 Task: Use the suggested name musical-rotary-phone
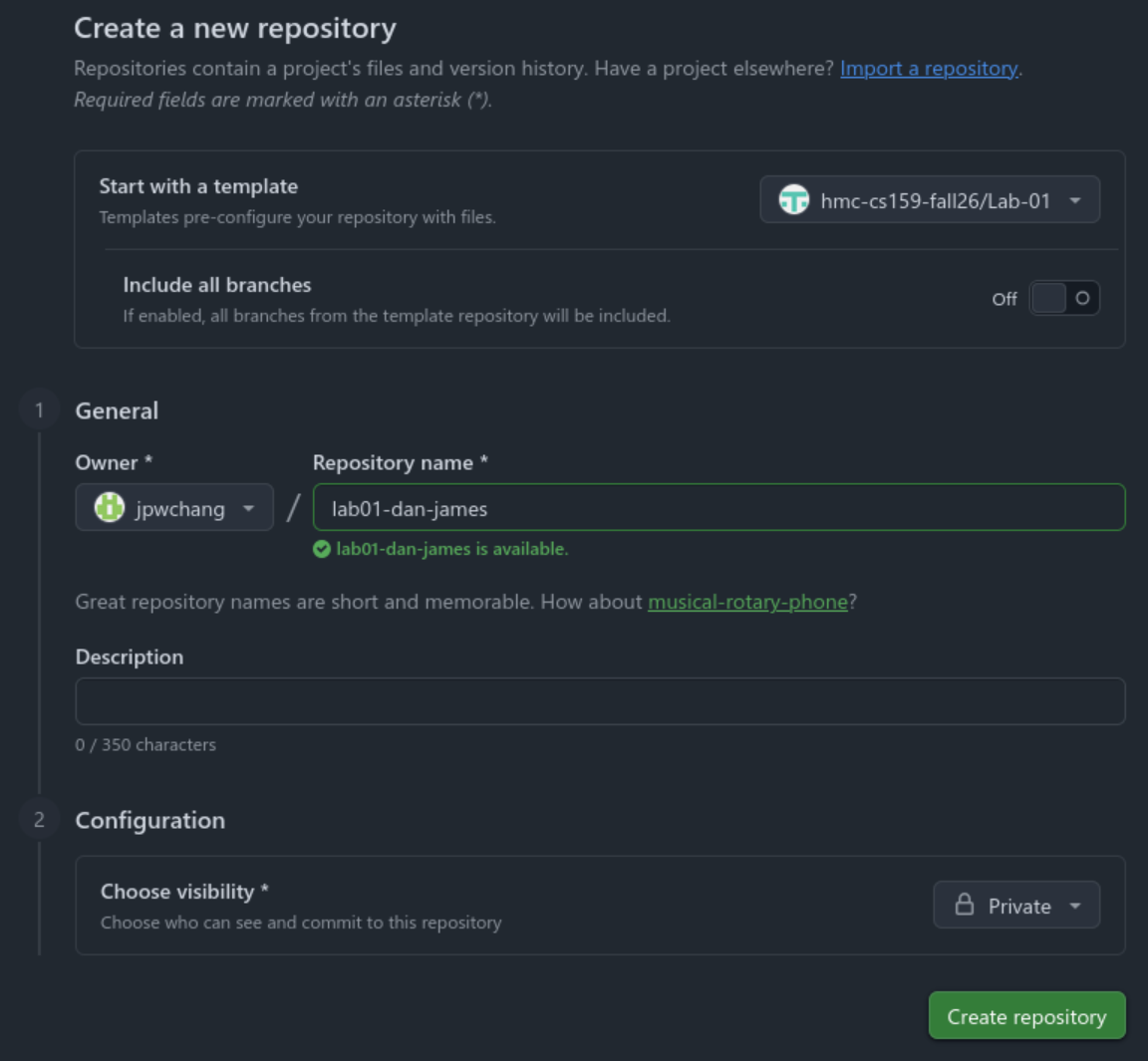click(747, 602)
